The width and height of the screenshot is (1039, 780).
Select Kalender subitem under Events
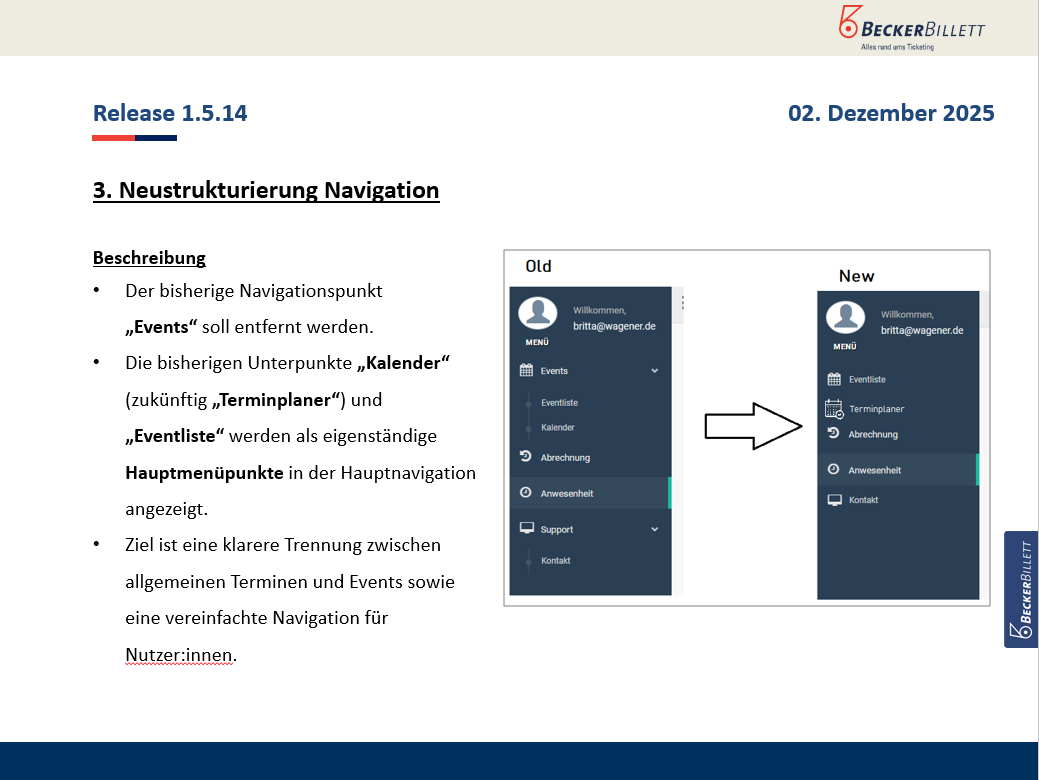pyautogui.click(x=558, y=428)
